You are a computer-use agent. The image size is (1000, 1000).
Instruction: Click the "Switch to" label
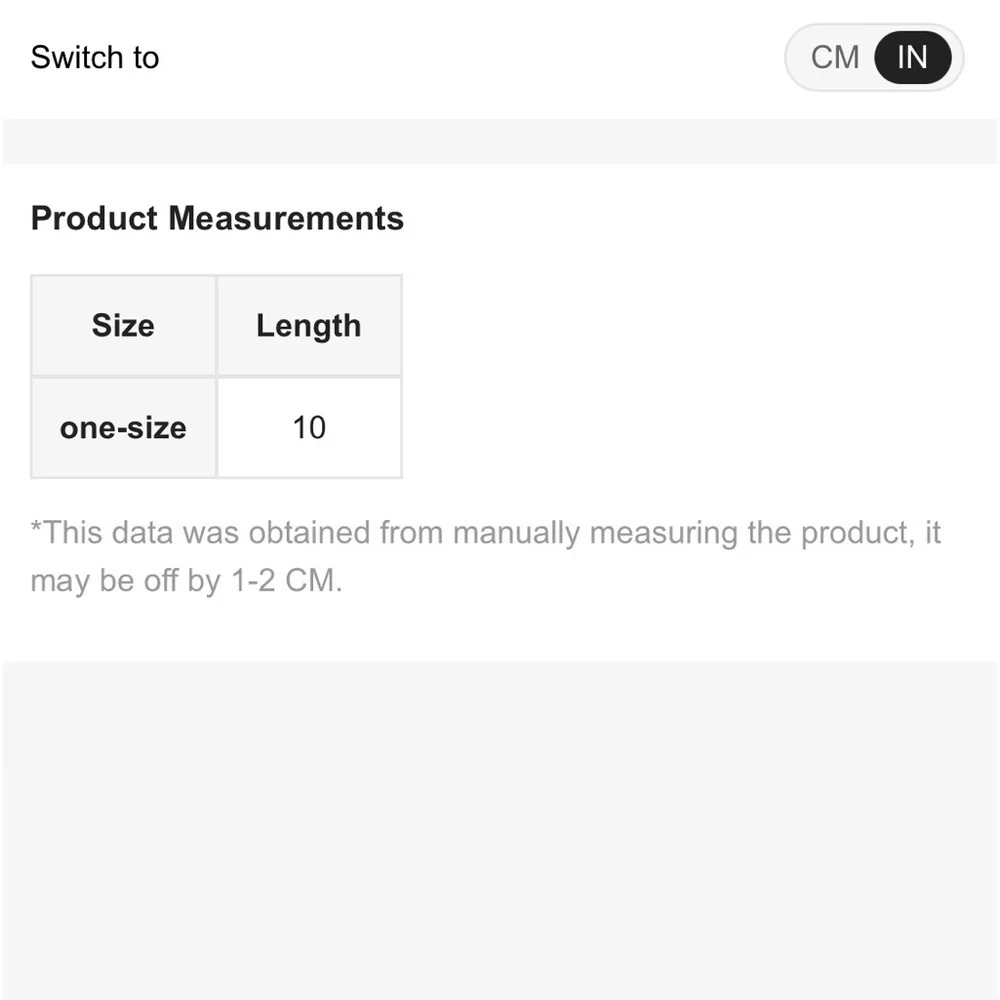point(95,58)
